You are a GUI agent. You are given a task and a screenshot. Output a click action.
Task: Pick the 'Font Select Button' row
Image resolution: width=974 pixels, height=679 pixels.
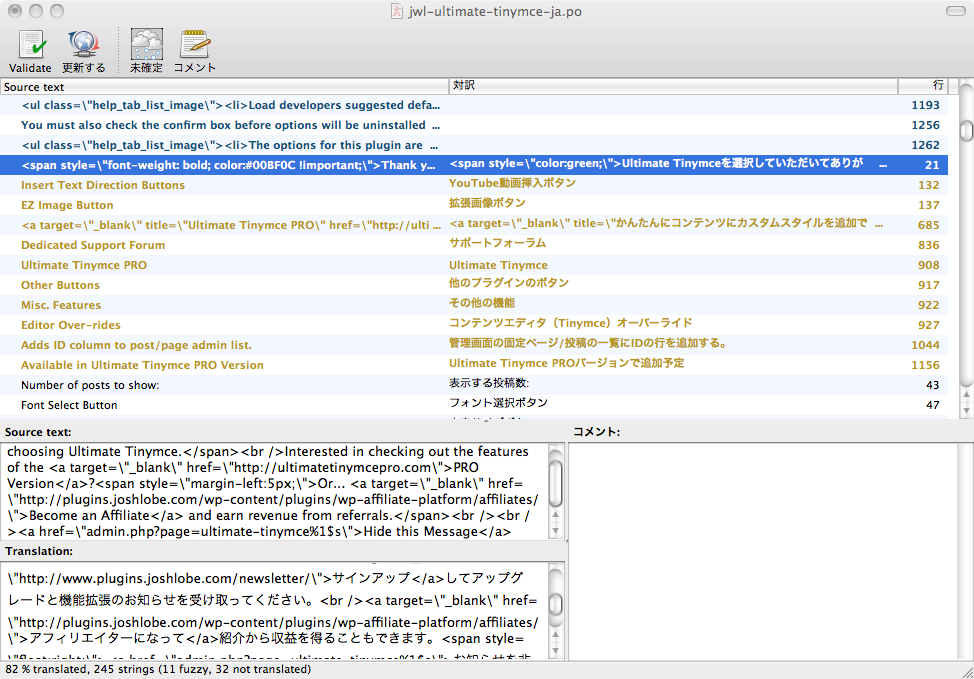[x=69, y=405]
